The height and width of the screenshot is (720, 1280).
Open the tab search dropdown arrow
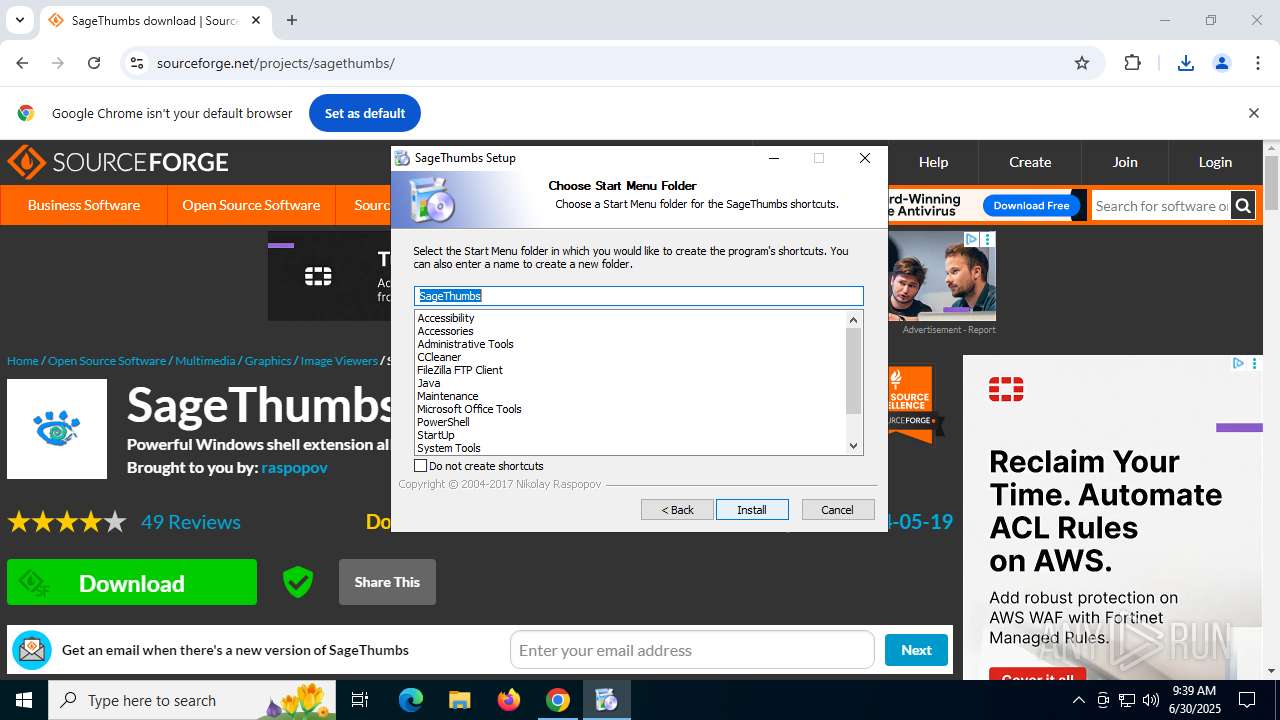pos(19,20)
